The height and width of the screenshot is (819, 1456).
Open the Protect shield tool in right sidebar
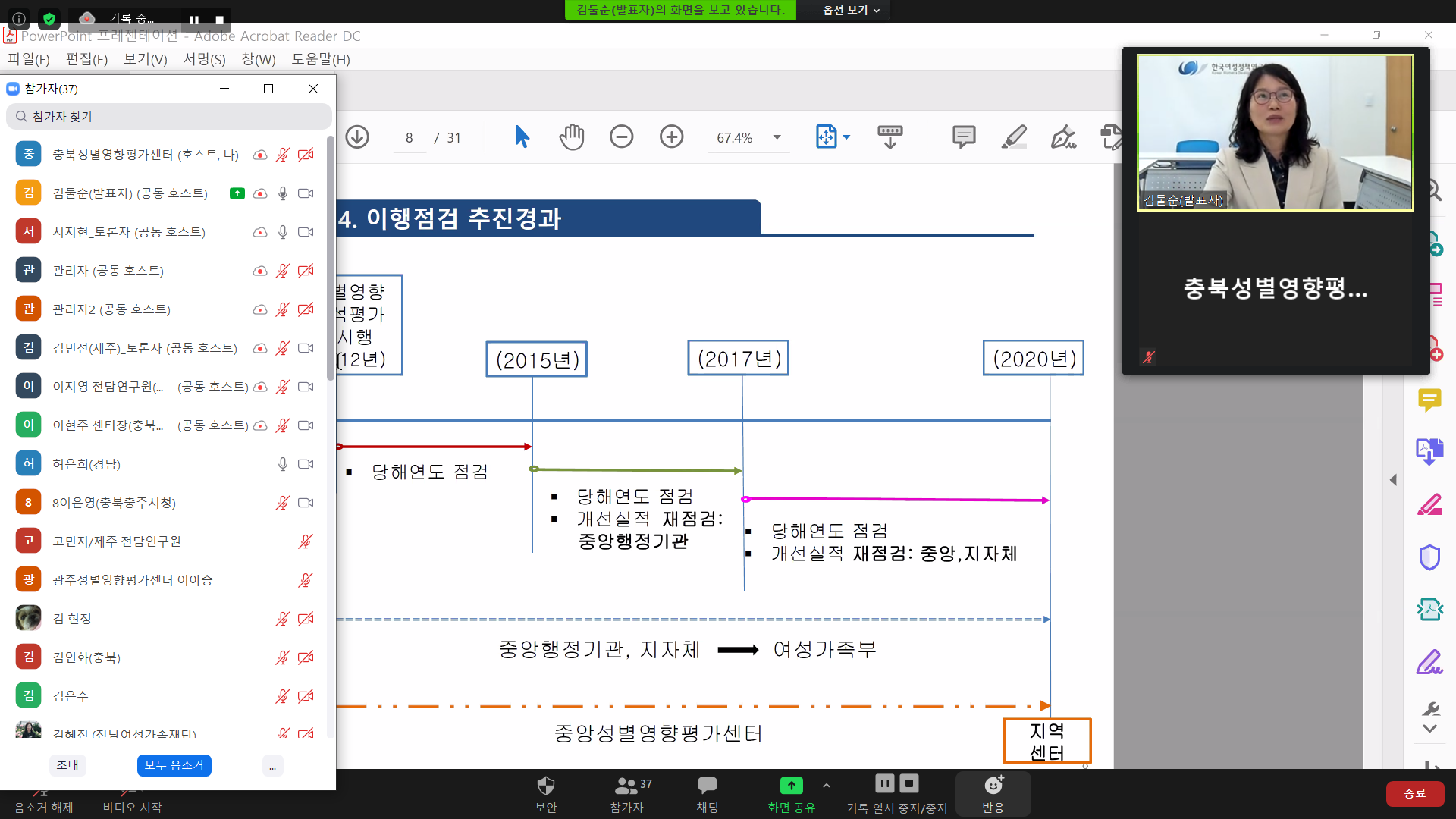pos(1429,557)
